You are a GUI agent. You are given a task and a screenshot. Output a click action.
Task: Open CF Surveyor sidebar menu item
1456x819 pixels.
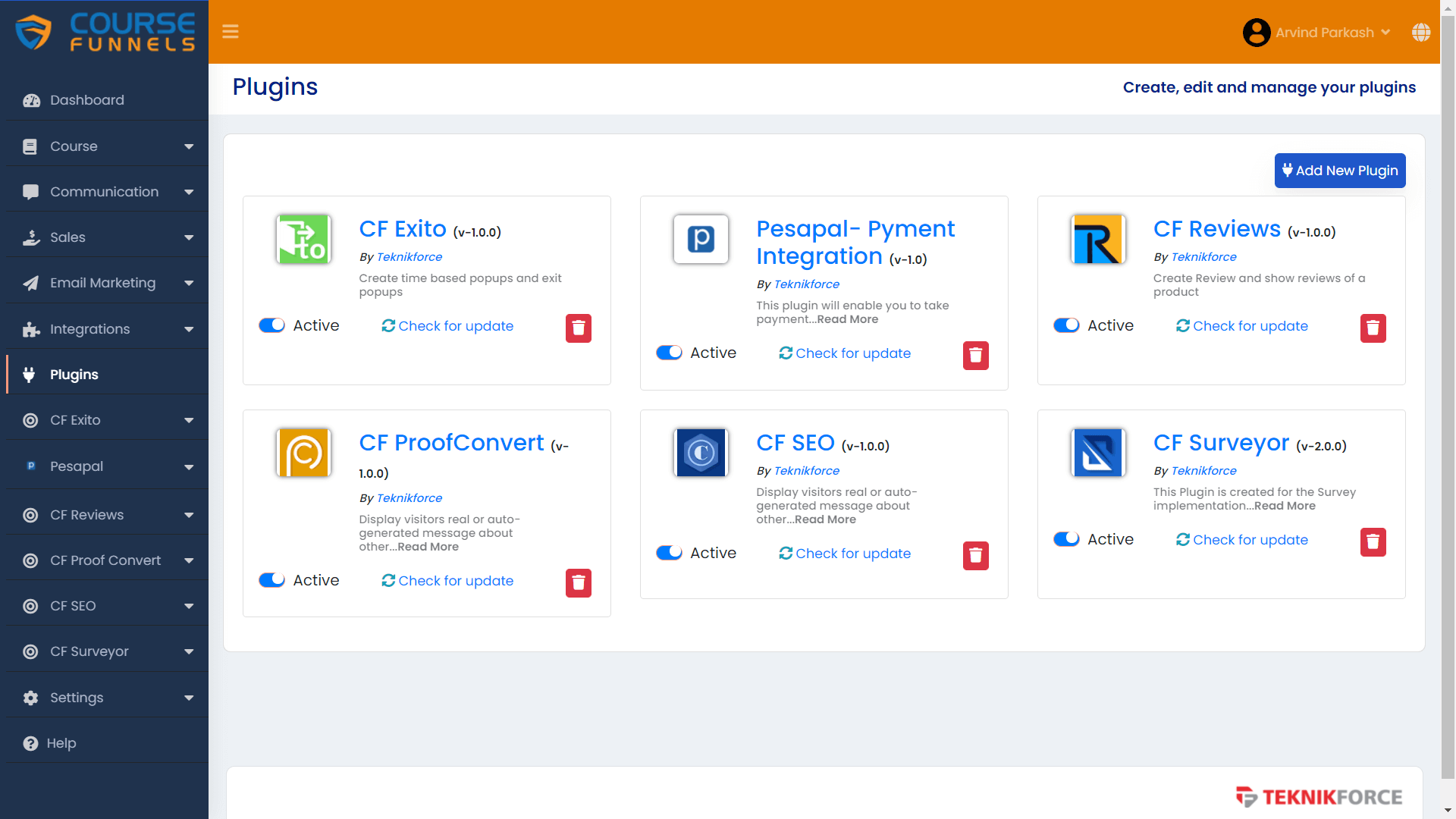click(107, 651)
